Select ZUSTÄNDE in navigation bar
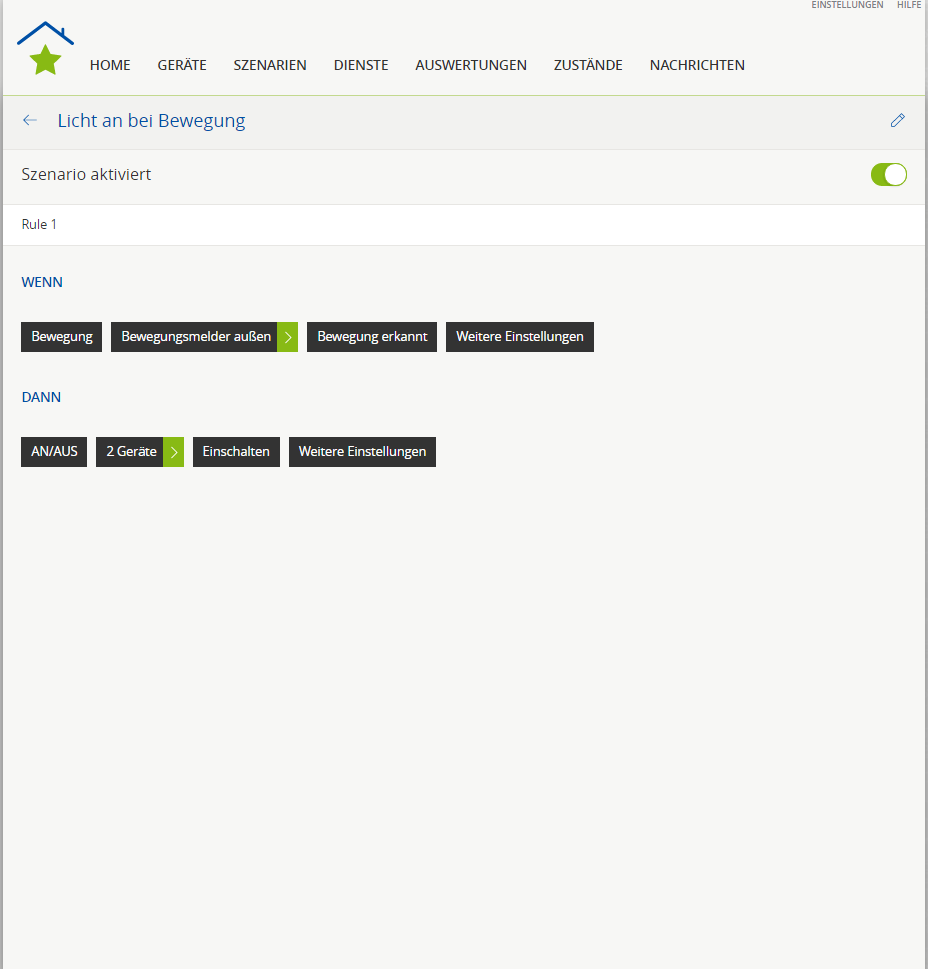The image size is (928, 969). click(588, 65)
